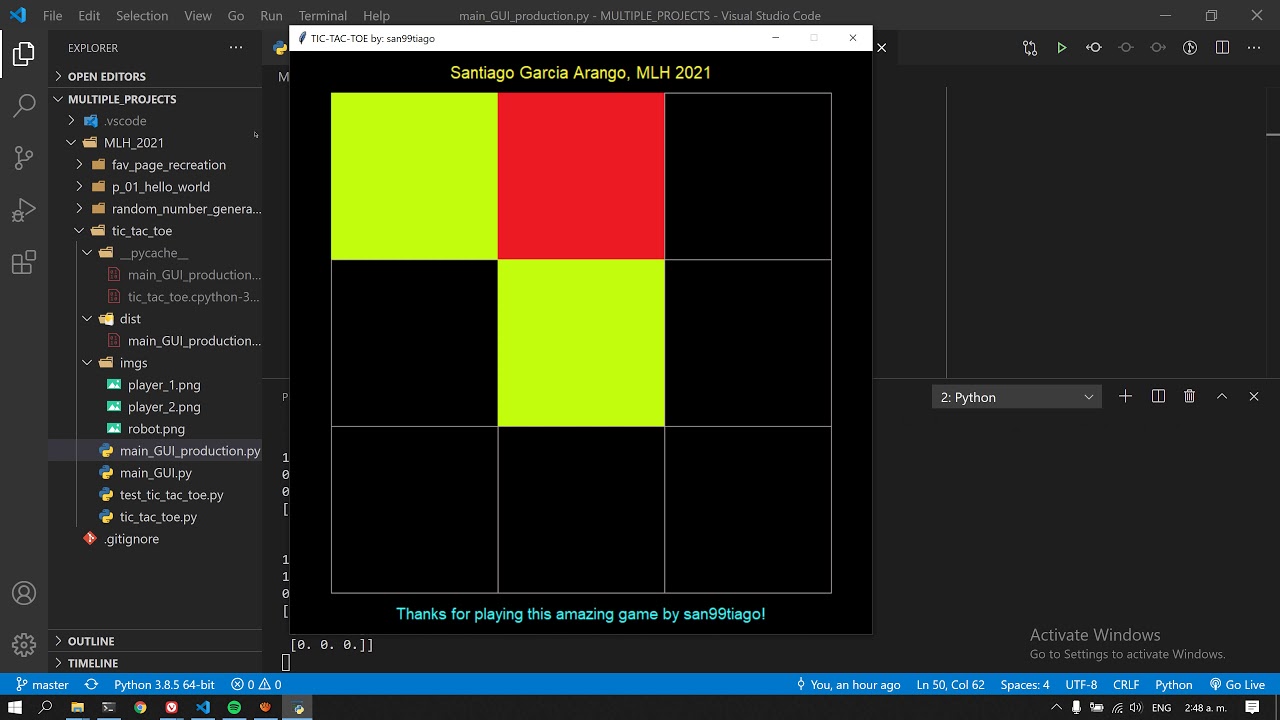Screen dimensions: 1280x720
Task: Maximize terminal panel with up chevron
Action: pos(1222,397)
